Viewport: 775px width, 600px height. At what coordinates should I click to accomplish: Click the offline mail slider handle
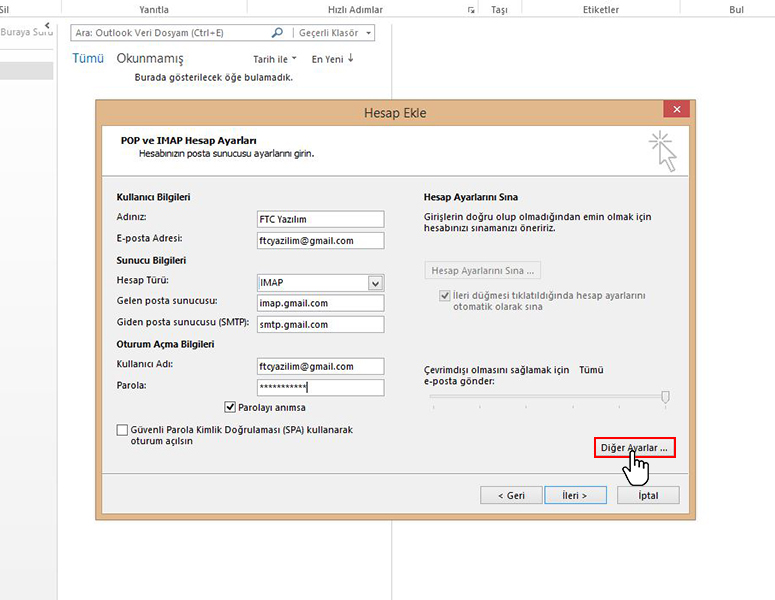pyautogui.click(x=665, y=397)
